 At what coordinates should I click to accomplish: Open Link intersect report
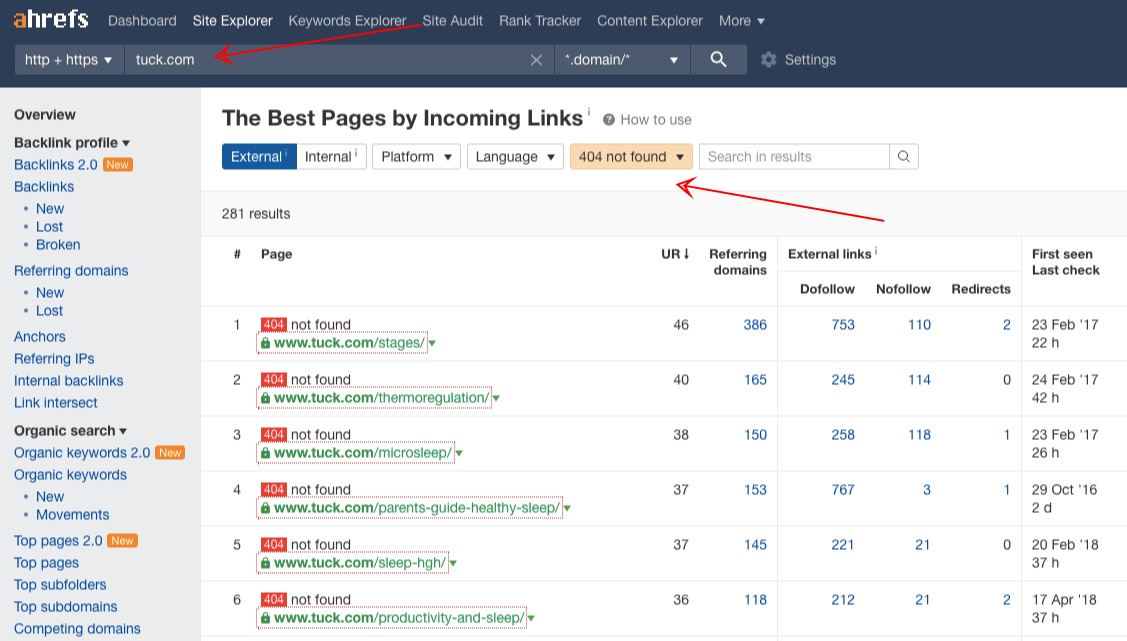click(x=55, y=402)
